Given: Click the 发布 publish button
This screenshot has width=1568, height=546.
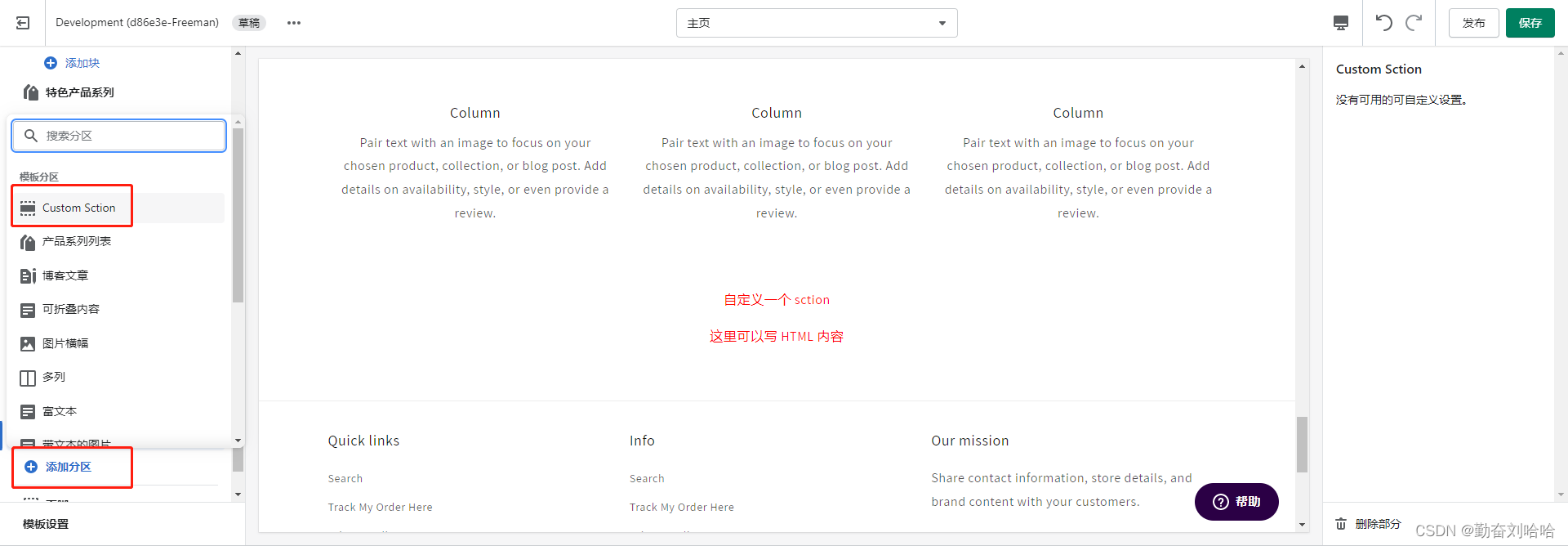Looking at the screenshot, I should tap(1474, 23).
